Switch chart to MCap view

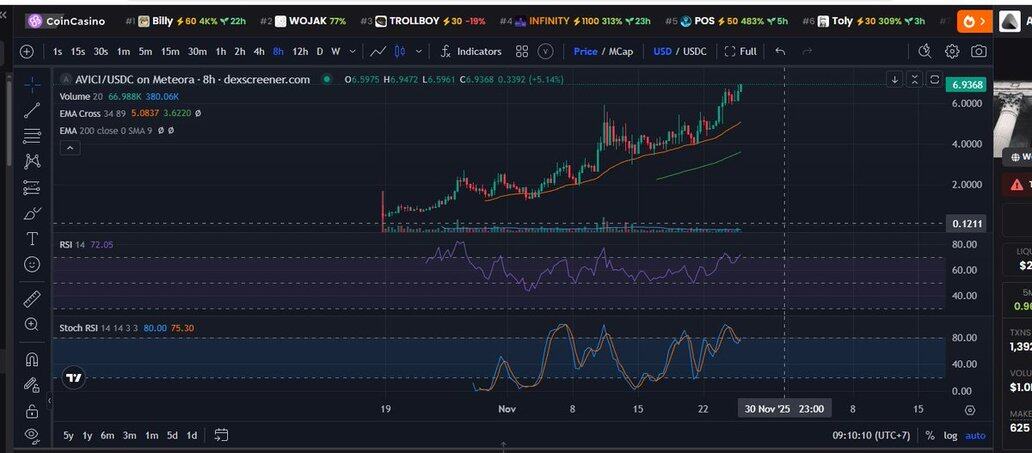pos(621,51)
